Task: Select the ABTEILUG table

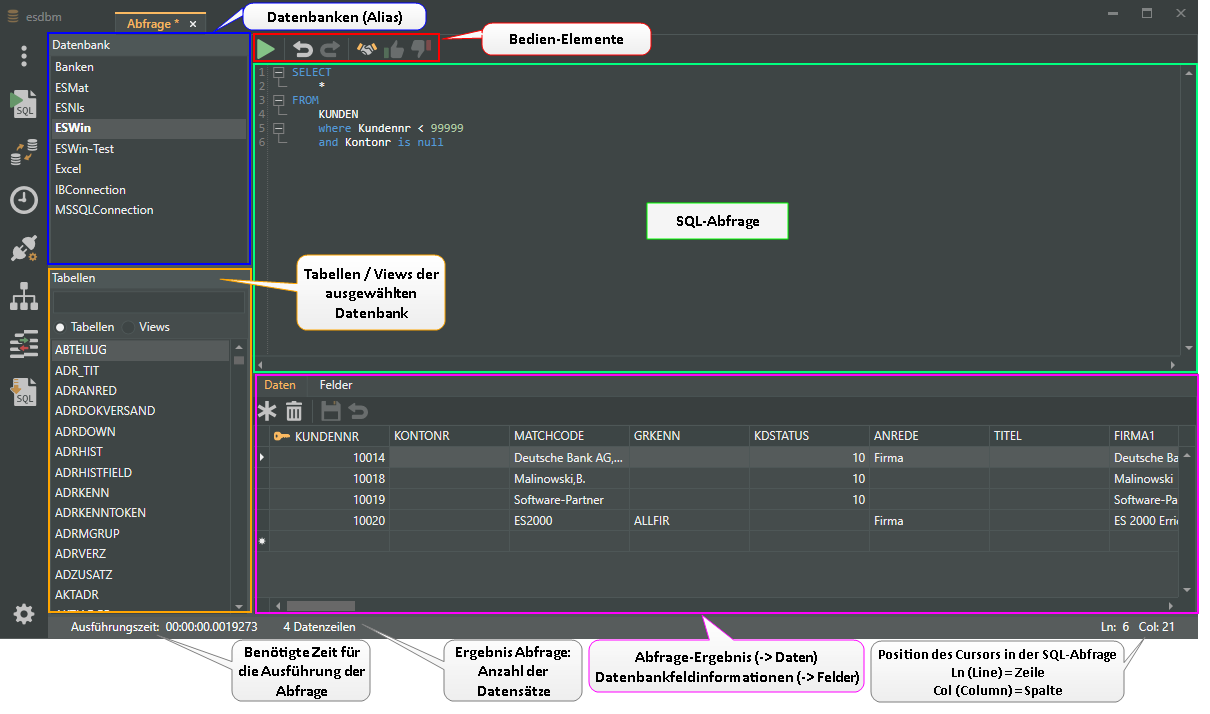Action: [141, 350]
